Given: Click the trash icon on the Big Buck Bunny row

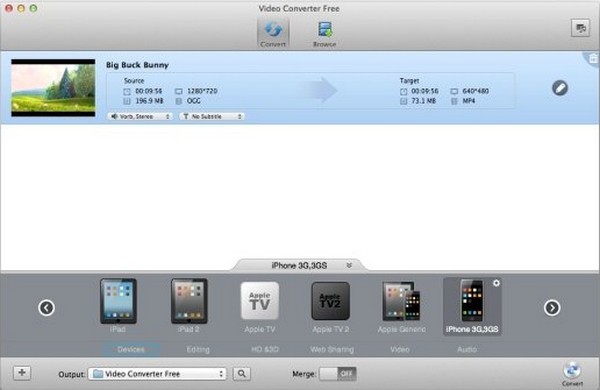Looking at the screenshot, I should pyautogui.click(x=593, y=59).
